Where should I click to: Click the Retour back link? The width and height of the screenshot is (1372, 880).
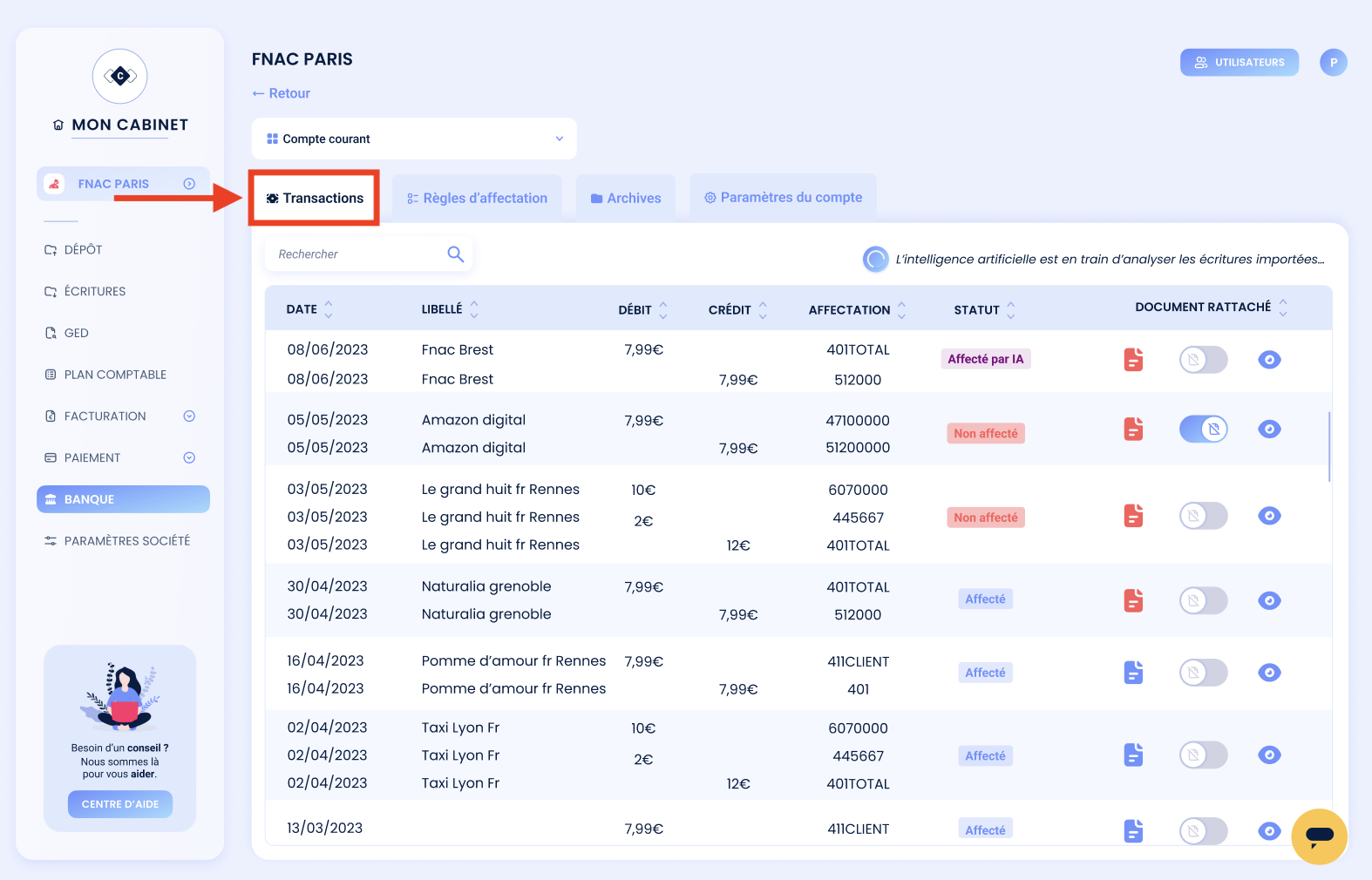281,93
